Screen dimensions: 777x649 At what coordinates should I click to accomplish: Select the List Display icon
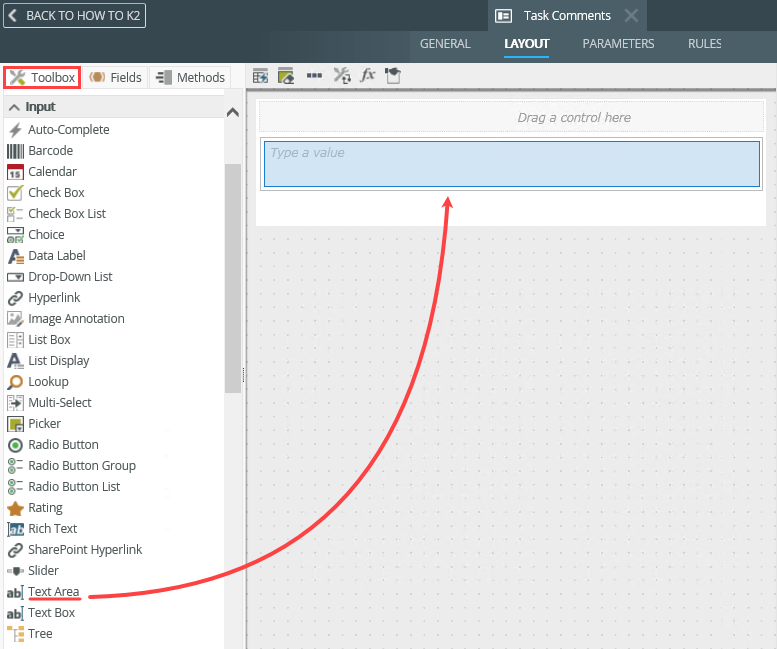[15, 361]
